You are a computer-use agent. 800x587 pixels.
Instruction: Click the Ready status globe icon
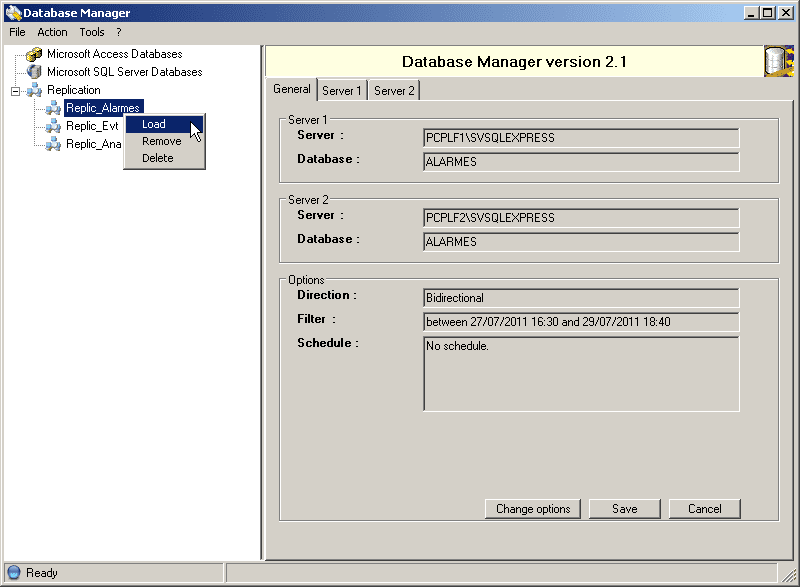pyautogui.click(x=14, y=573)
